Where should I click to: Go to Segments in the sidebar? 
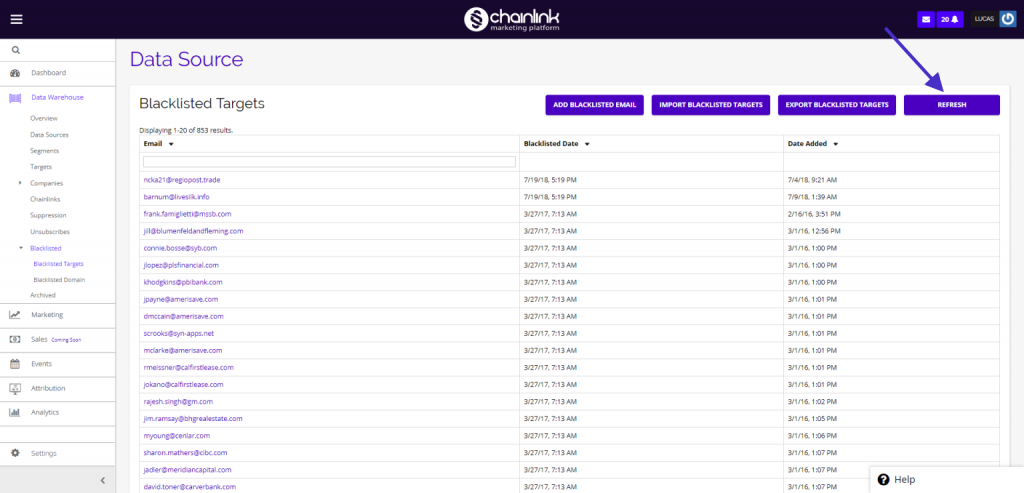44,151
